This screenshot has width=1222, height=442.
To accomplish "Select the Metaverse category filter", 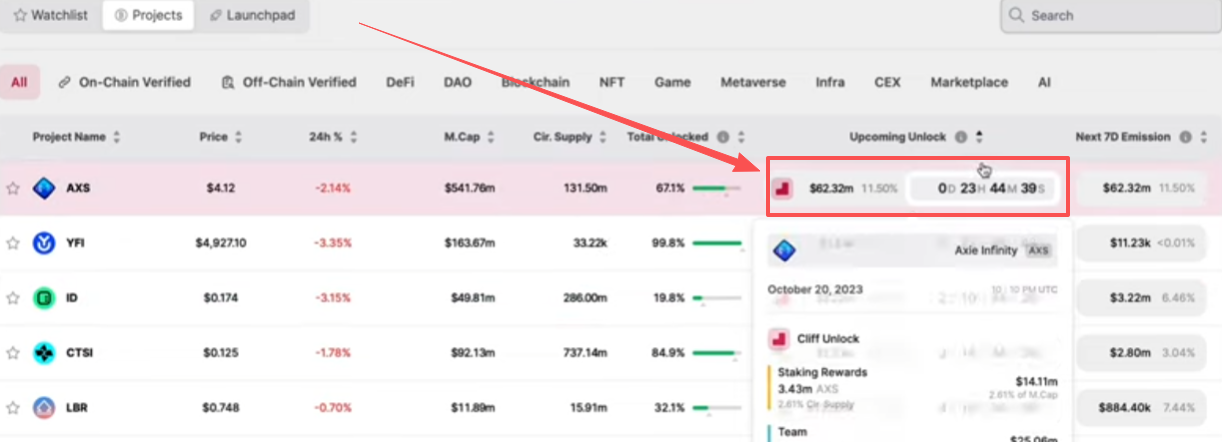I will 753,83.
